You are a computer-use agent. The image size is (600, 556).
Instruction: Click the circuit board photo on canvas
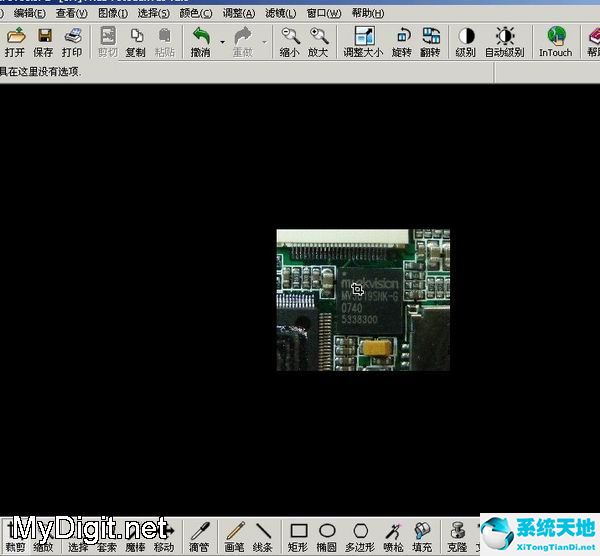click(x=363, y=300)
